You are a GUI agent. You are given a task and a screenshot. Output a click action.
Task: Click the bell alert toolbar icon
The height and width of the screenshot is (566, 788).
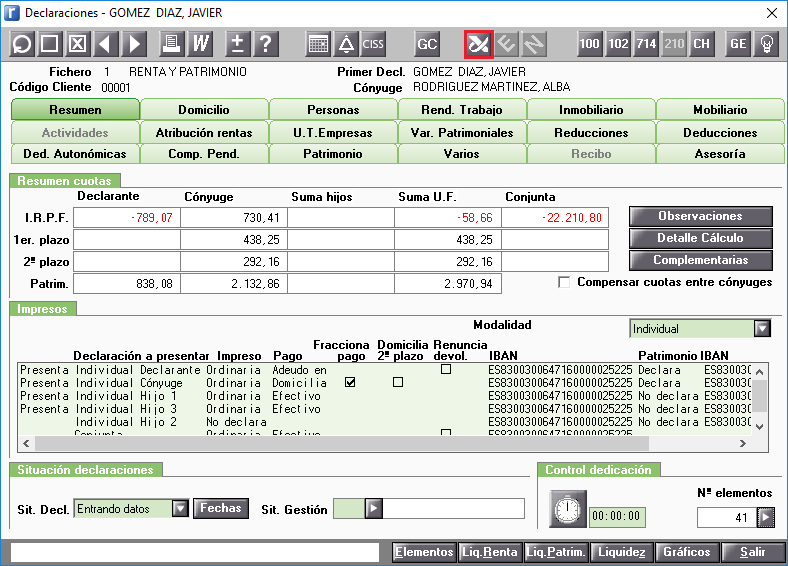[346, 44]
